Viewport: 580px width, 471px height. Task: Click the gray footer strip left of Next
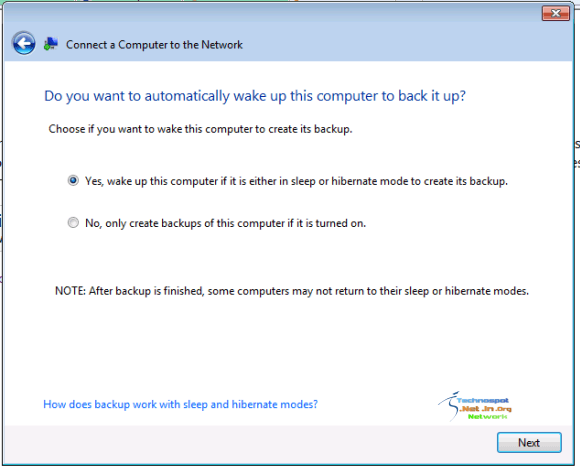248,443
